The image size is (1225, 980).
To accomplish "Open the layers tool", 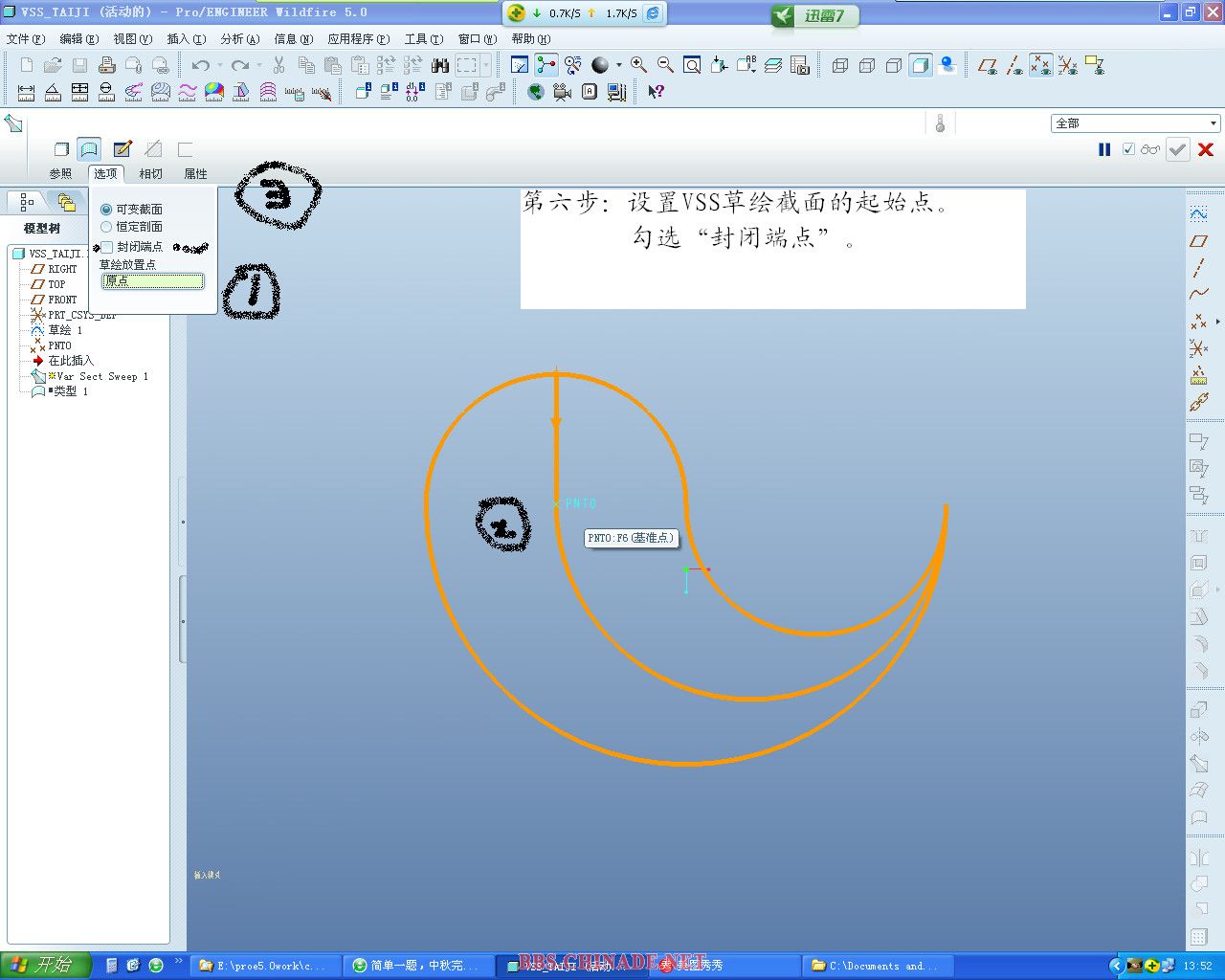I will [773, 65].
